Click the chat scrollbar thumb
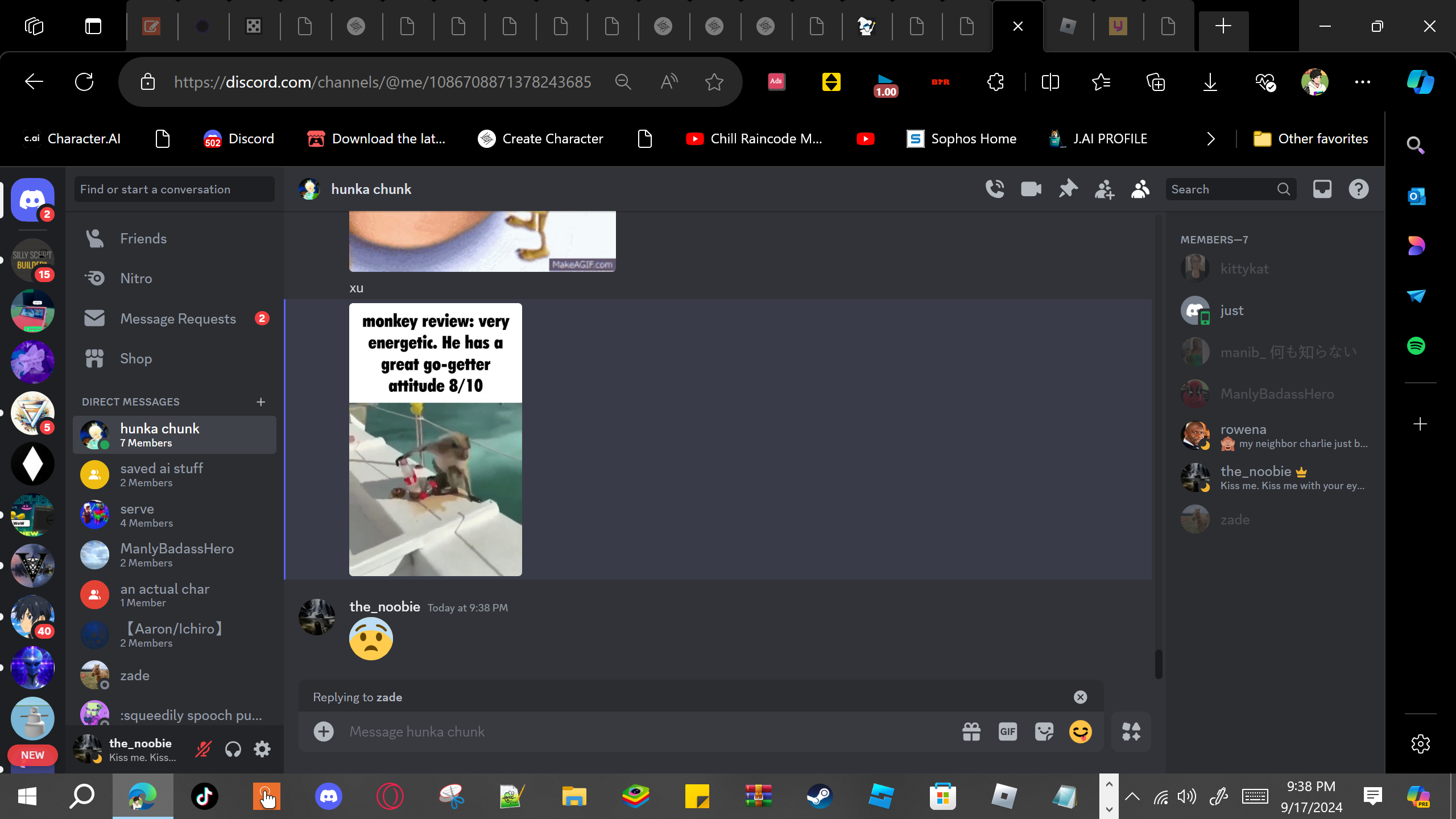Screen dimensions: 1456x819 tap(1158, 664)
